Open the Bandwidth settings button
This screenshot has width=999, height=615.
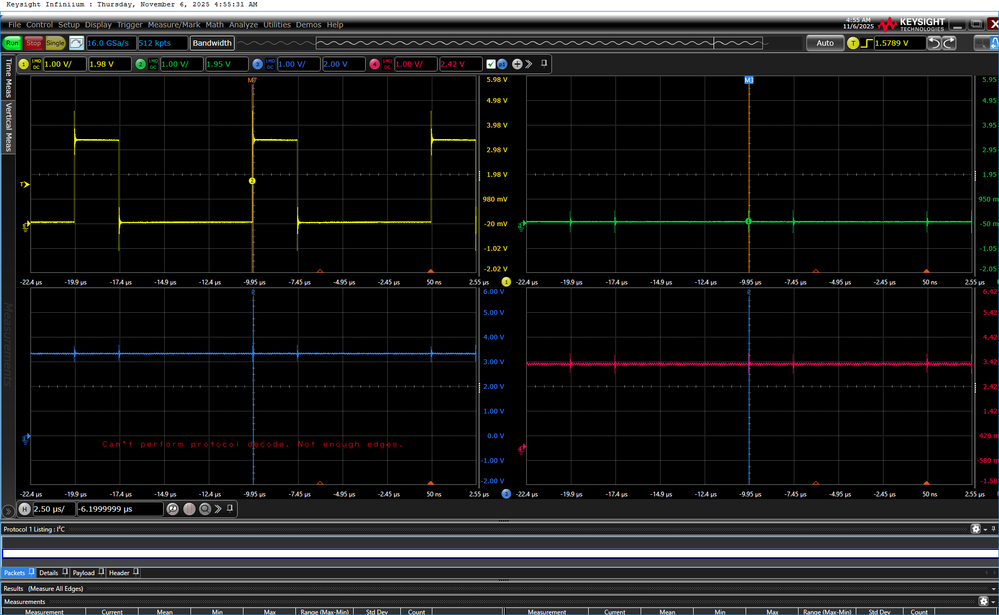[212, 43]
